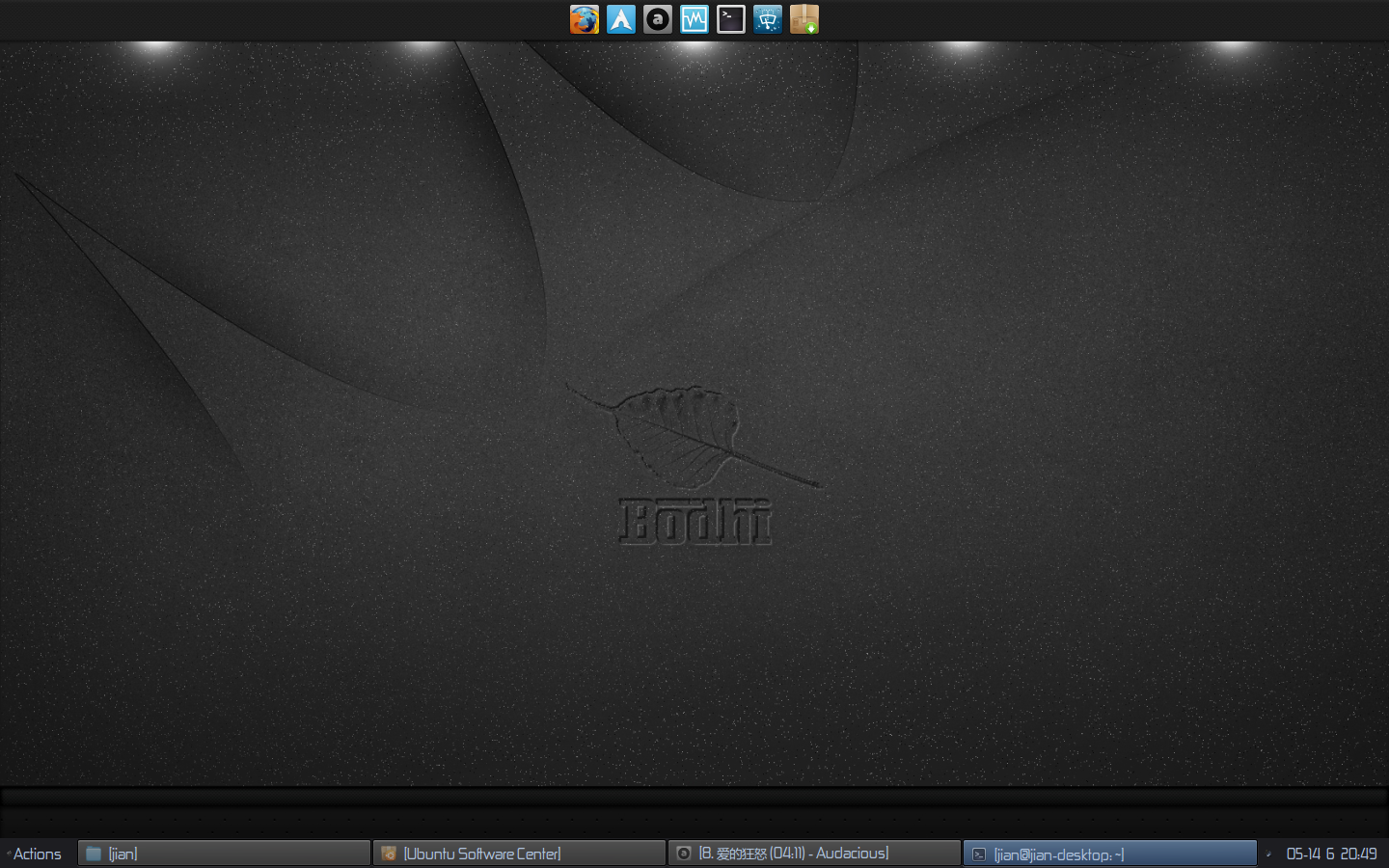Launch Firefox from the top dock

click(x=585, y=19)
